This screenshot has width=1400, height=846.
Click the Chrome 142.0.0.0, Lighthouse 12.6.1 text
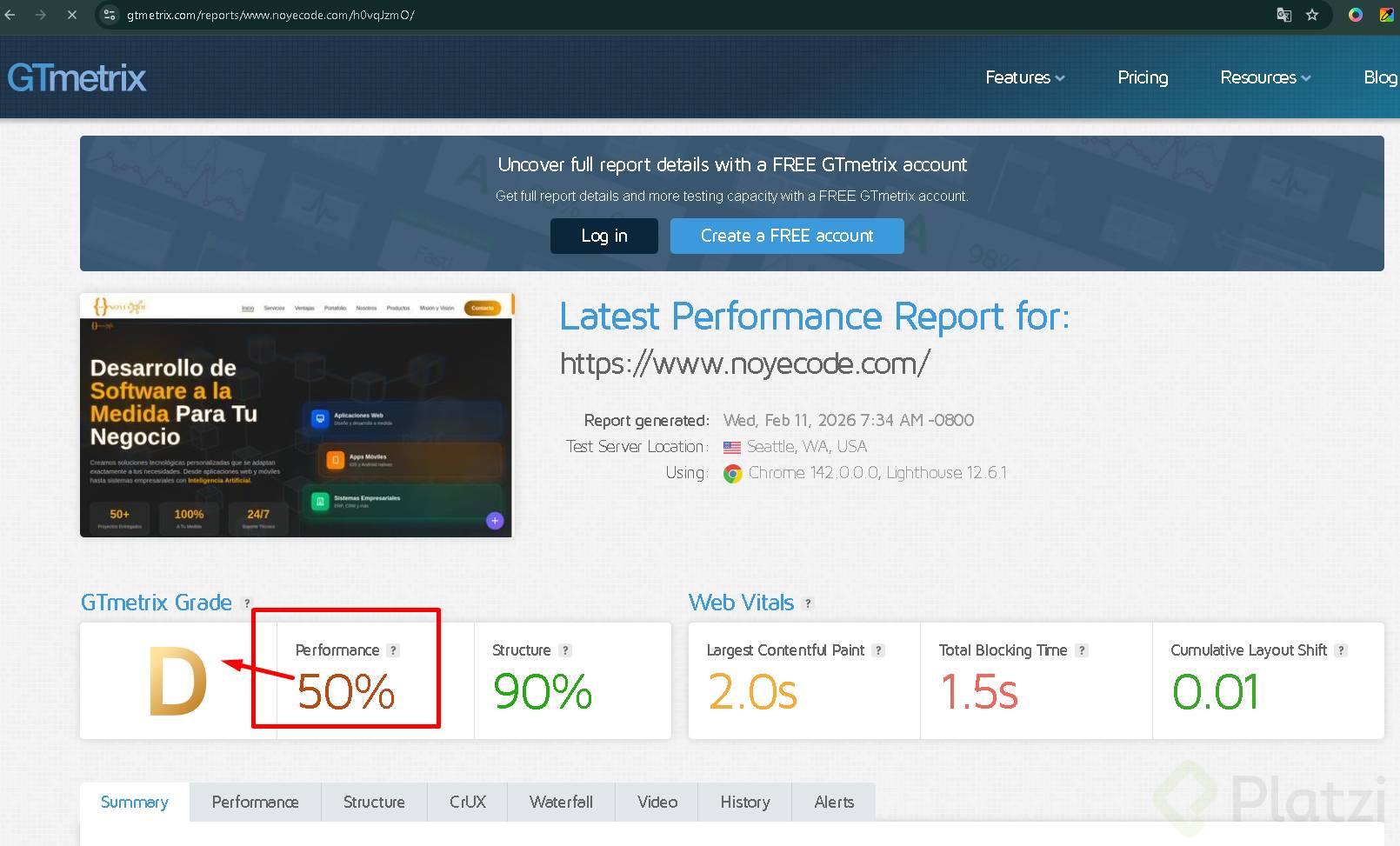[x=877, y=473]
